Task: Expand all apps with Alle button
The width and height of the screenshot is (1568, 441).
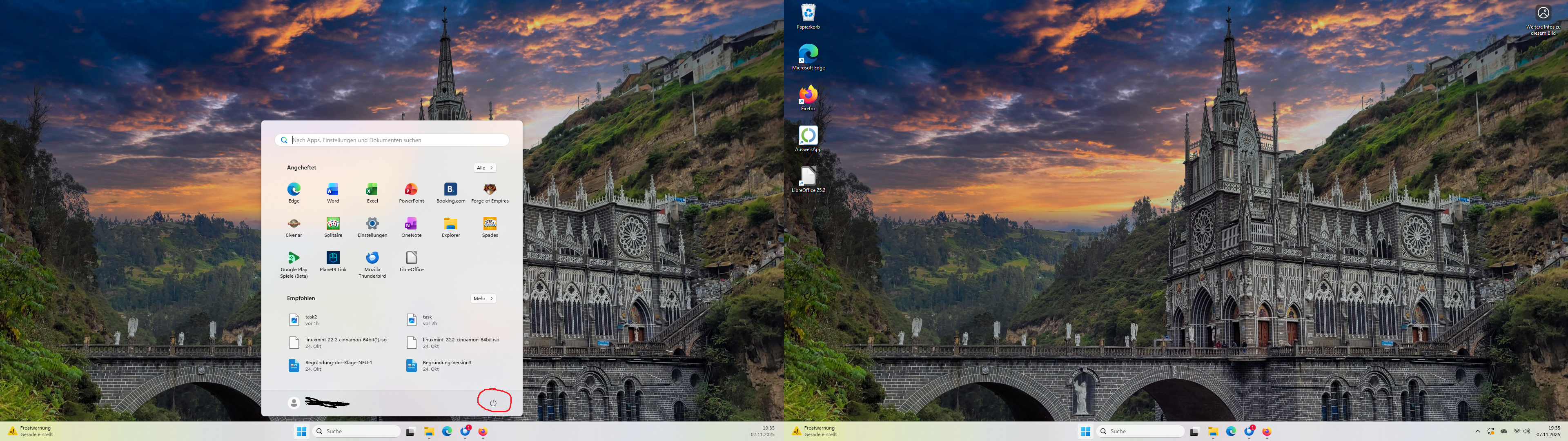Action: 485,167
